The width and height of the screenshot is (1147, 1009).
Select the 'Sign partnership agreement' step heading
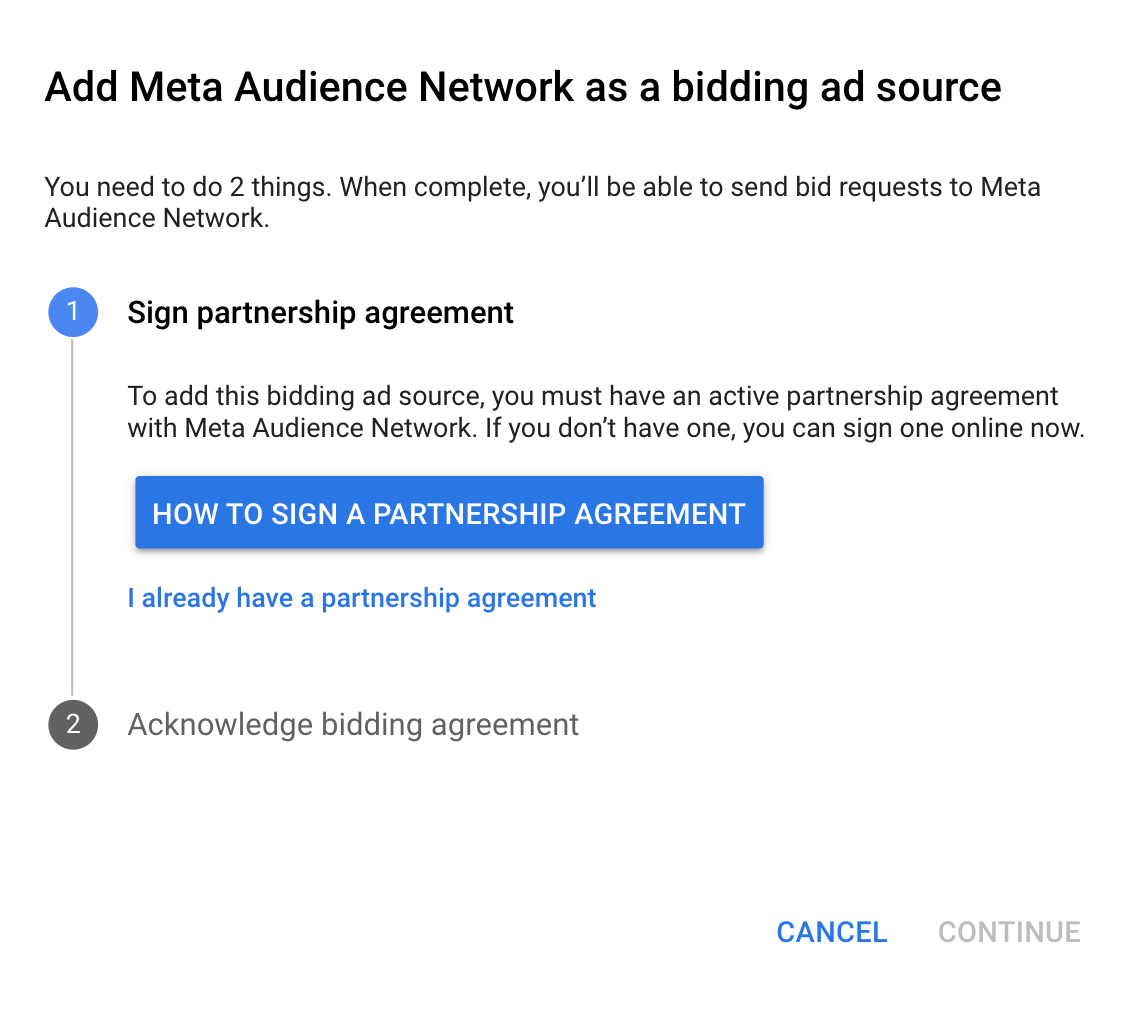tap(320, 313)
